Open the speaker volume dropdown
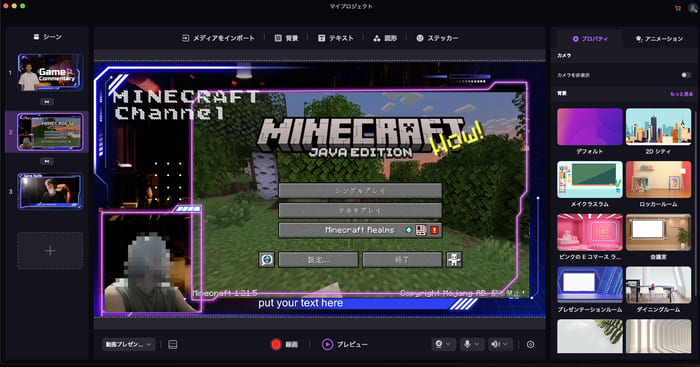The height and width of the screenshot is (367, 700). 499,344
